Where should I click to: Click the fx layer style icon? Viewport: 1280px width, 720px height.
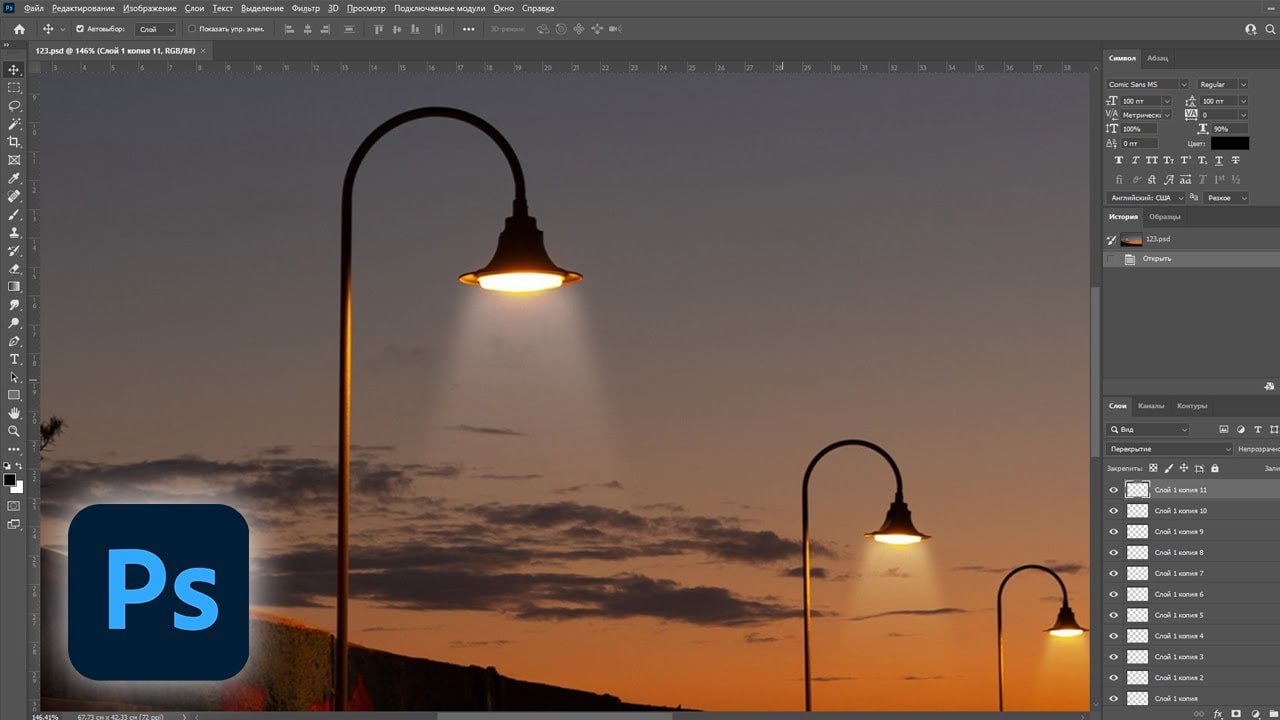pos(1218,714)
